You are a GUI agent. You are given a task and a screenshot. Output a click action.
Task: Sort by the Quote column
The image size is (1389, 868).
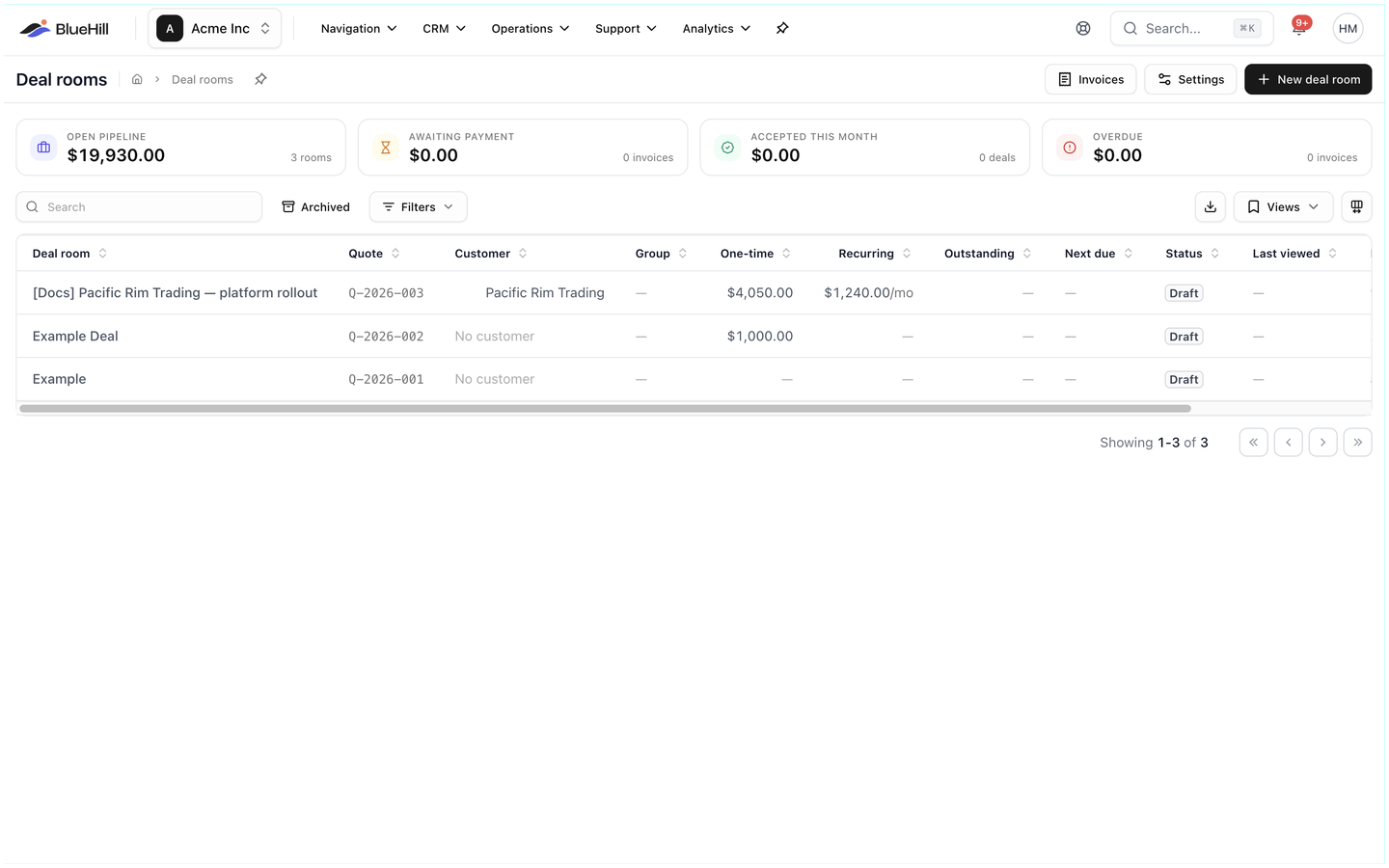click(374, 254)
